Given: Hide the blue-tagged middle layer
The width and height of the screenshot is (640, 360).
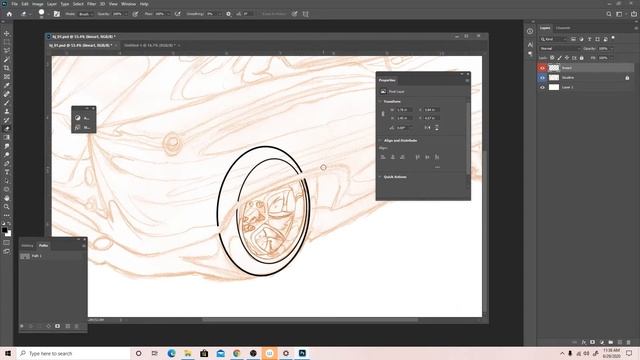Looking at the screenshot, I should point(542,78).
